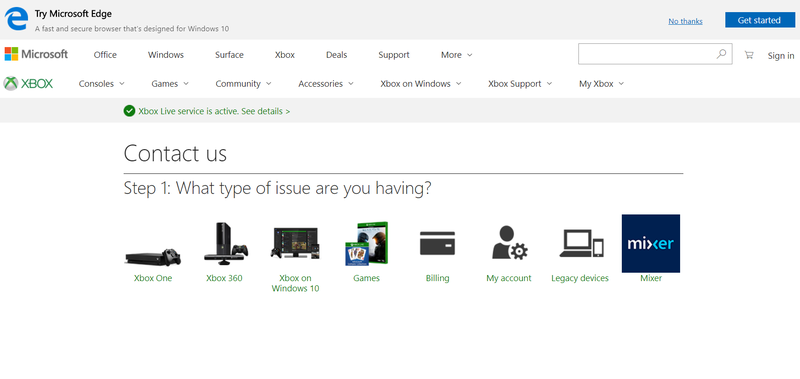Image resolution: width=800 pixels, height=379 pixels.
Task: Expand the Games dropdown in Xbox nav
Action: 170,84
